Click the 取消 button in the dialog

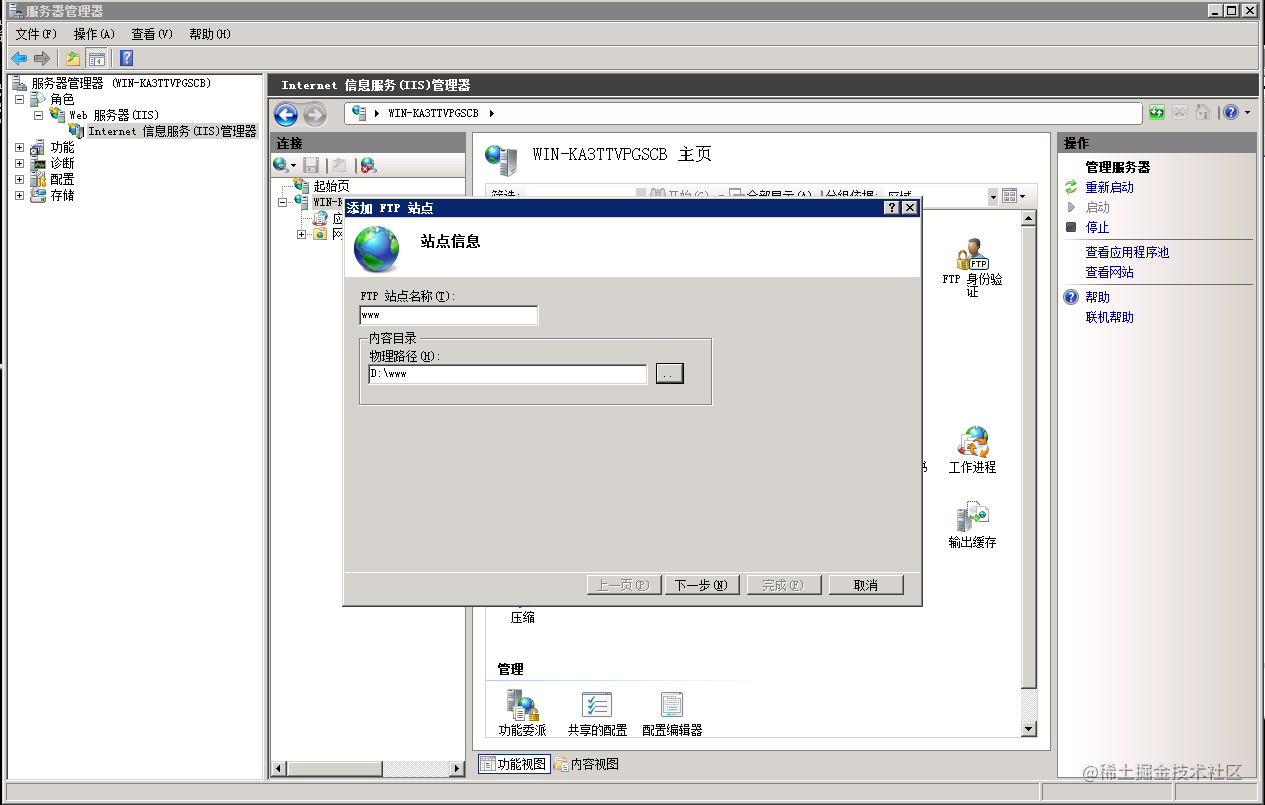[x=866, y=585]
